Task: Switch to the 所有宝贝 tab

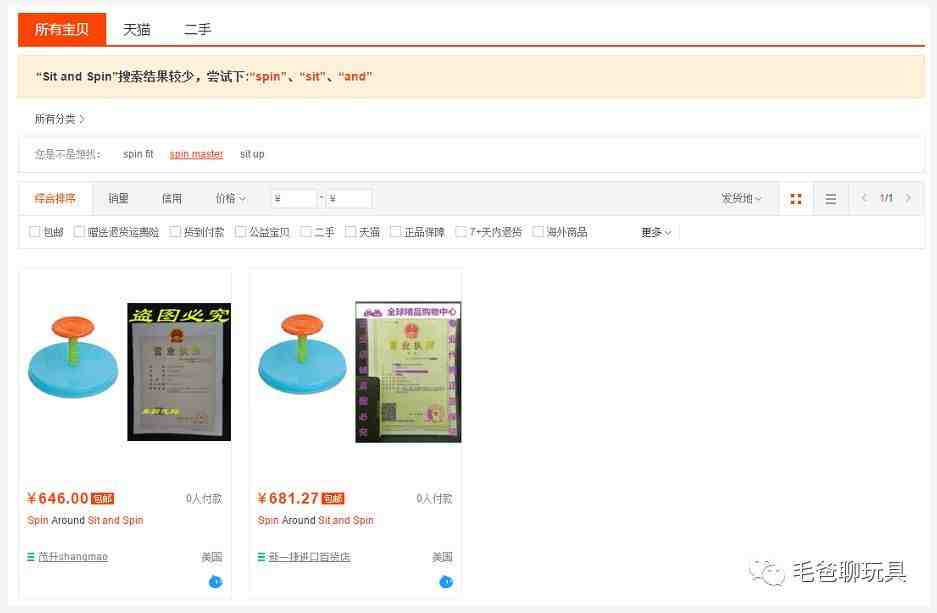Action: [x=62, y=29]
